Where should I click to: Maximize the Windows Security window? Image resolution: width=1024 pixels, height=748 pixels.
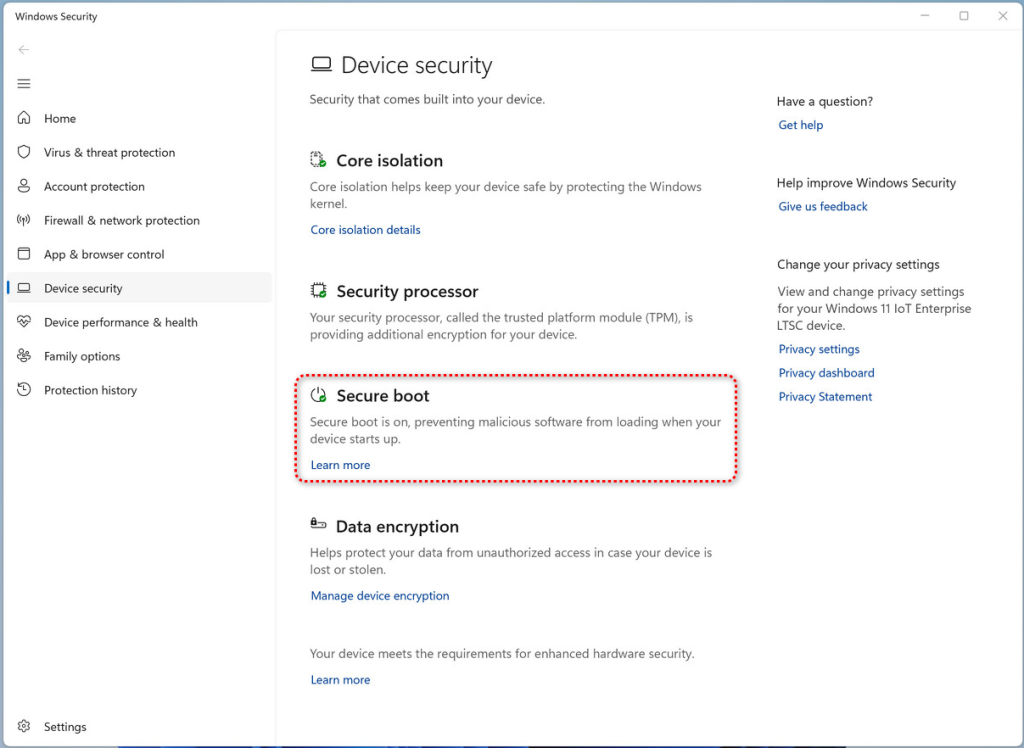(x=964, y=16)
